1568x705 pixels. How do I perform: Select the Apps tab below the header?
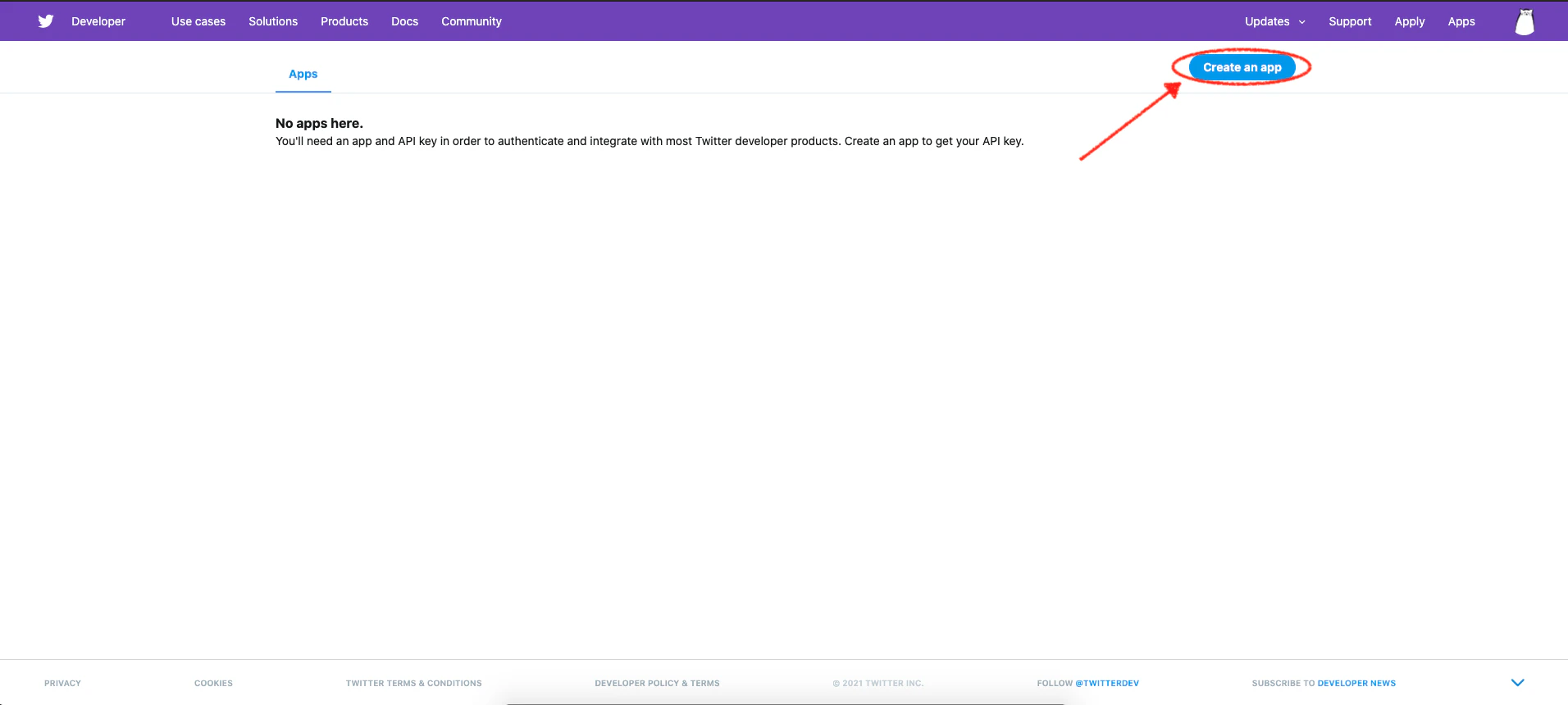[303, 74]
